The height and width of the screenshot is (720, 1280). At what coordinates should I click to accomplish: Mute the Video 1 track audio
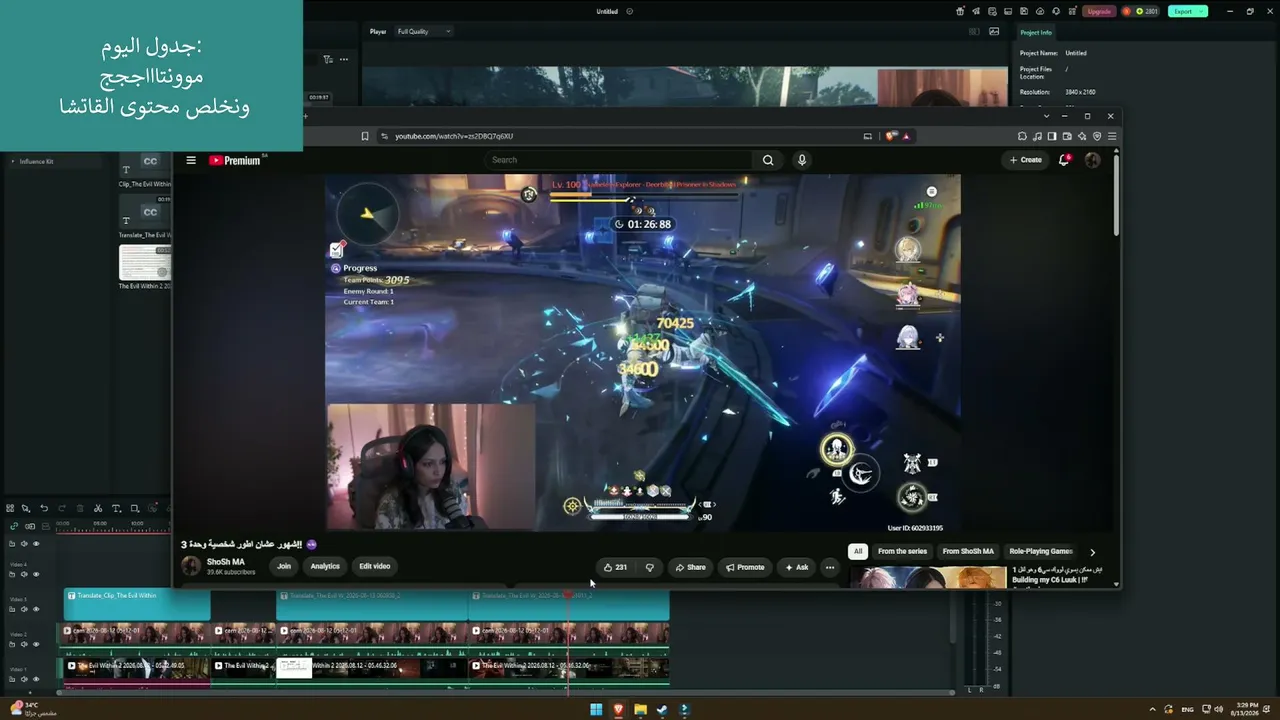24,679
